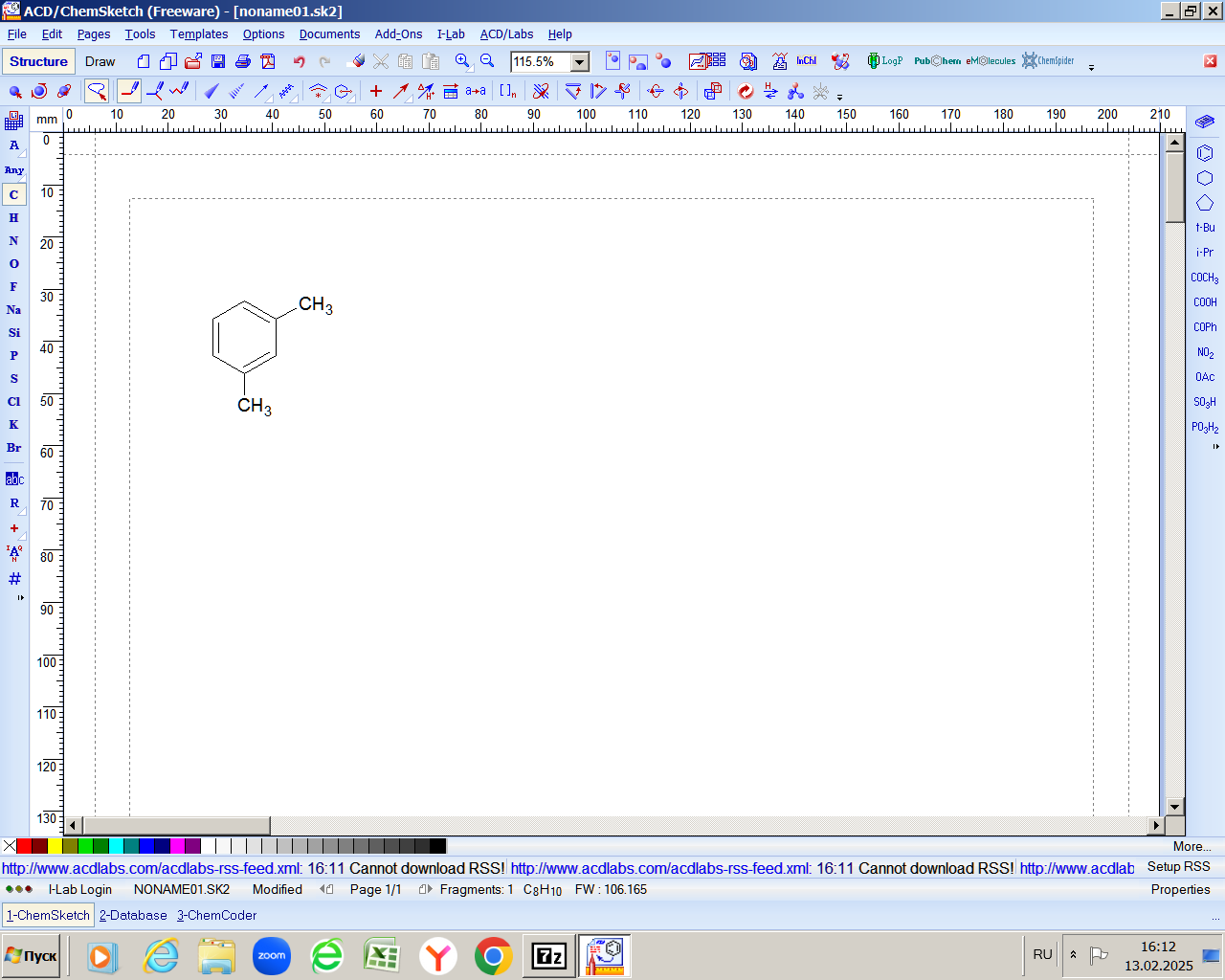The height and width of the screenshot is (980, 1225).
Task: Pick the red color swatch
Action: [x=24, y=846]
